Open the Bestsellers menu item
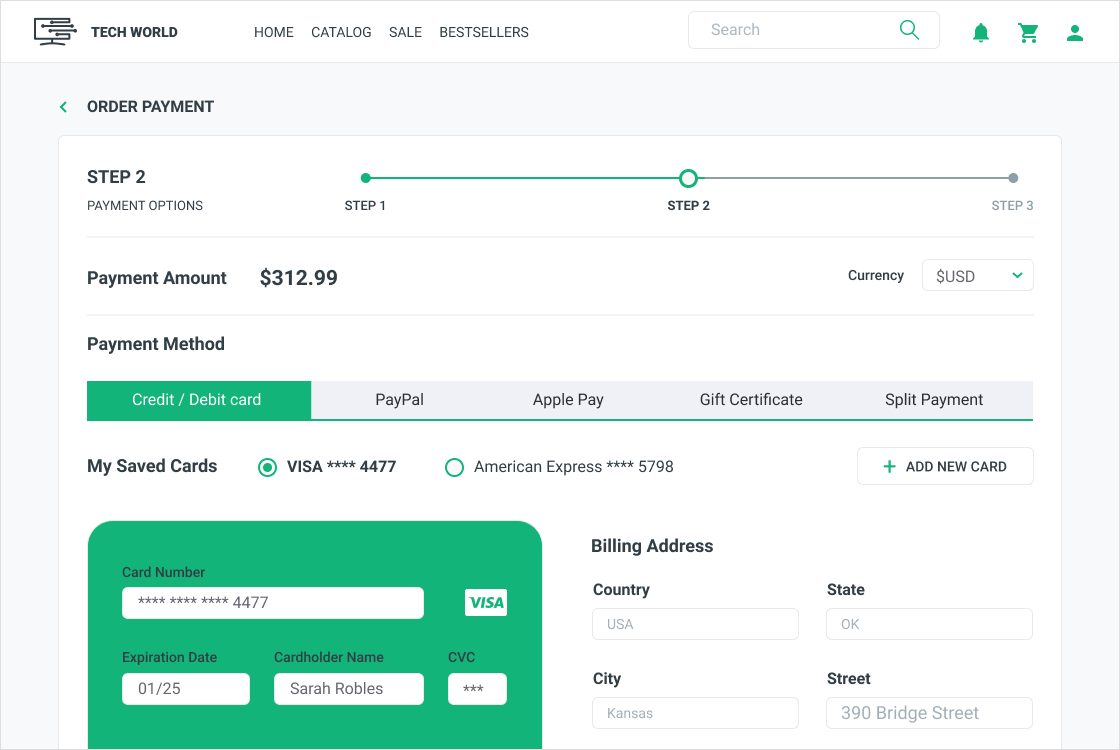This screenshot has width=1120, height=750. 484,32
